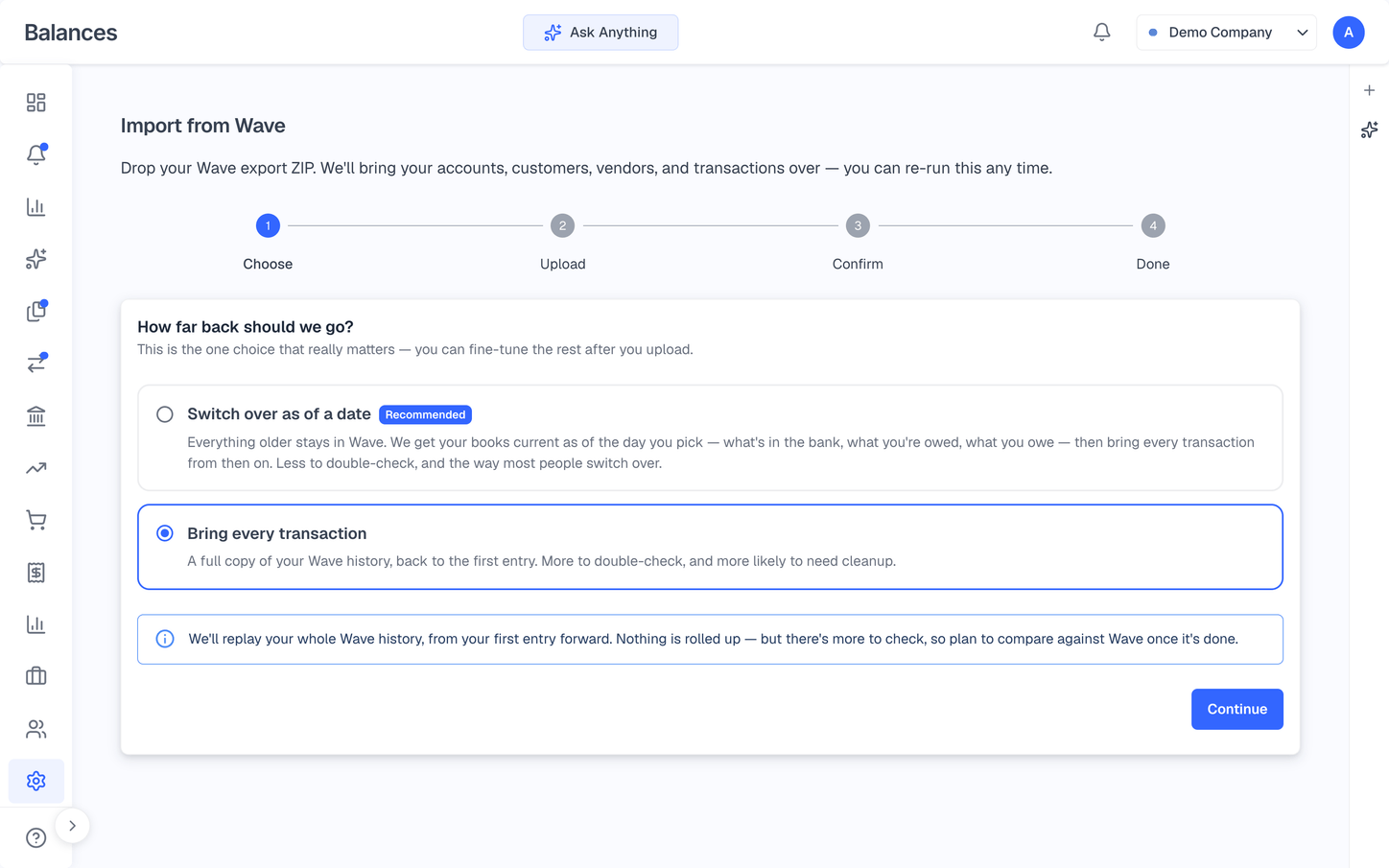Open the user avatar A menu

1348,32
